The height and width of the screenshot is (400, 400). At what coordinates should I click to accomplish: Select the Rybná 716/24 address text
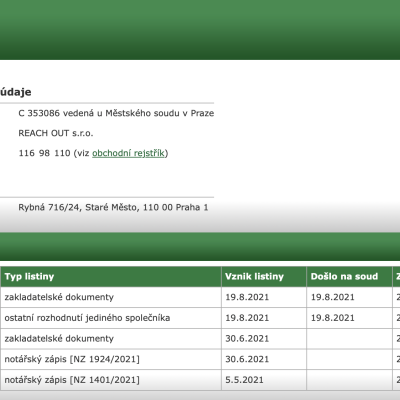pyautogui.click(x=113, y=207)
